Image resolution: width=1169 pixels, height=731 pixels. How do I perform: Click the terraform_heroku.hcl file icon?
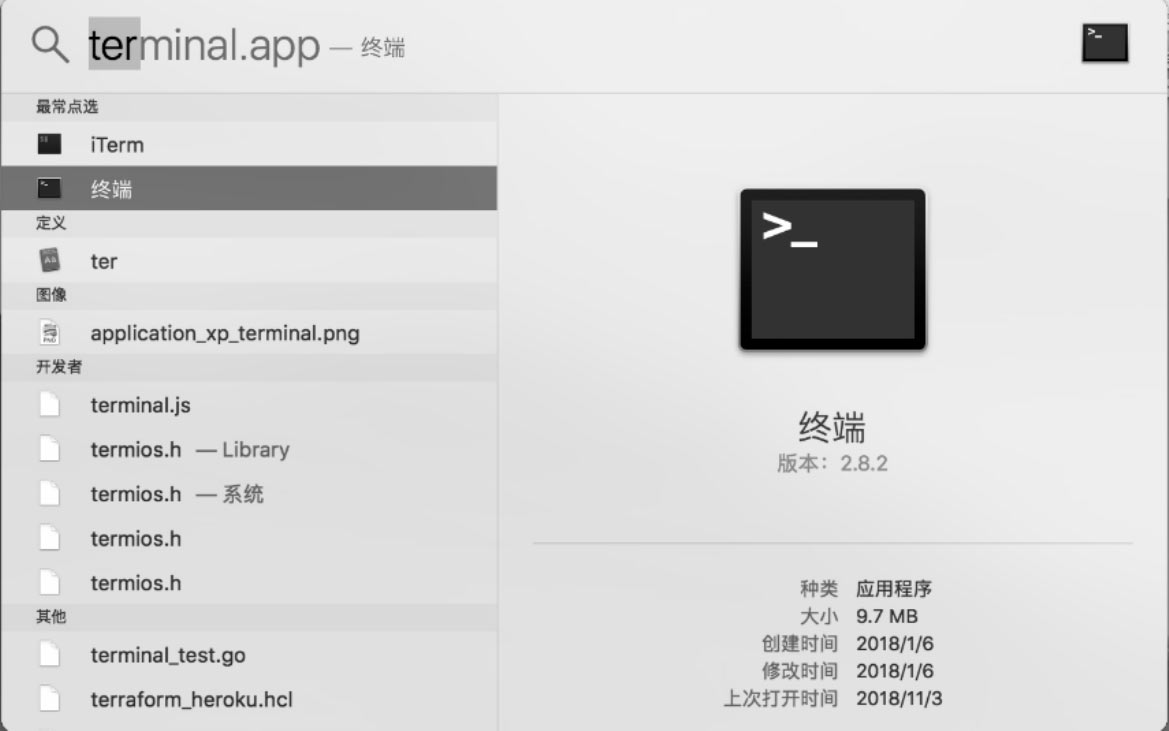click(49, 699)
